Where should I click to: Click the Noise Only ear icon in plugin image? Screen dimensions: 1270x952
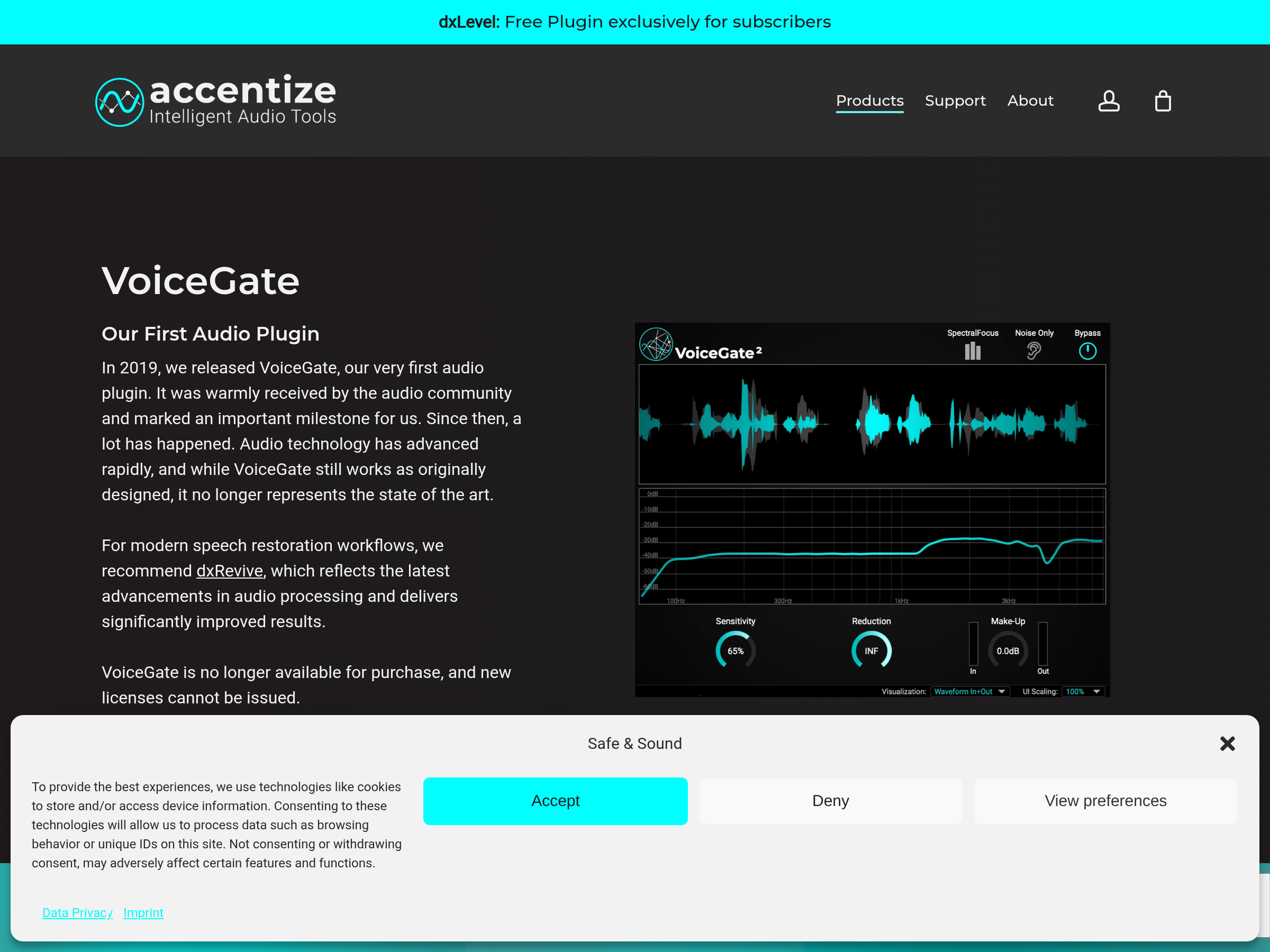point(1033,351)
